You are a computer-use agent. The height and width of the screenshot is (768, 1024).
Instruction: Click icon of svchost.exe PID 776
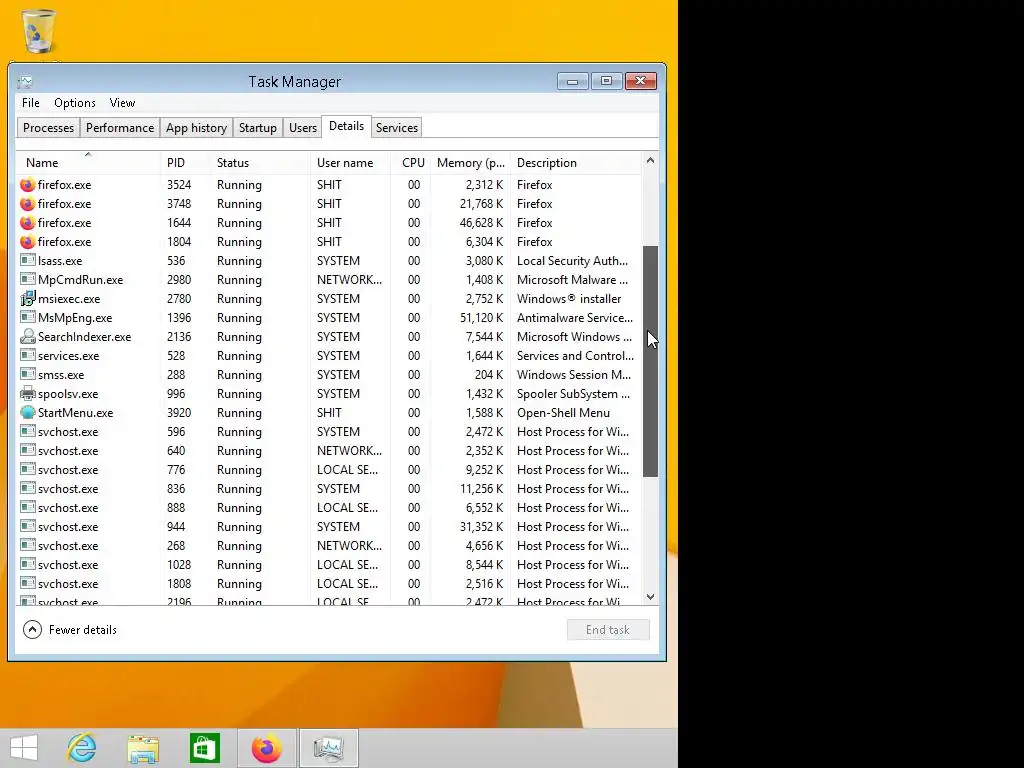[27, 468]
